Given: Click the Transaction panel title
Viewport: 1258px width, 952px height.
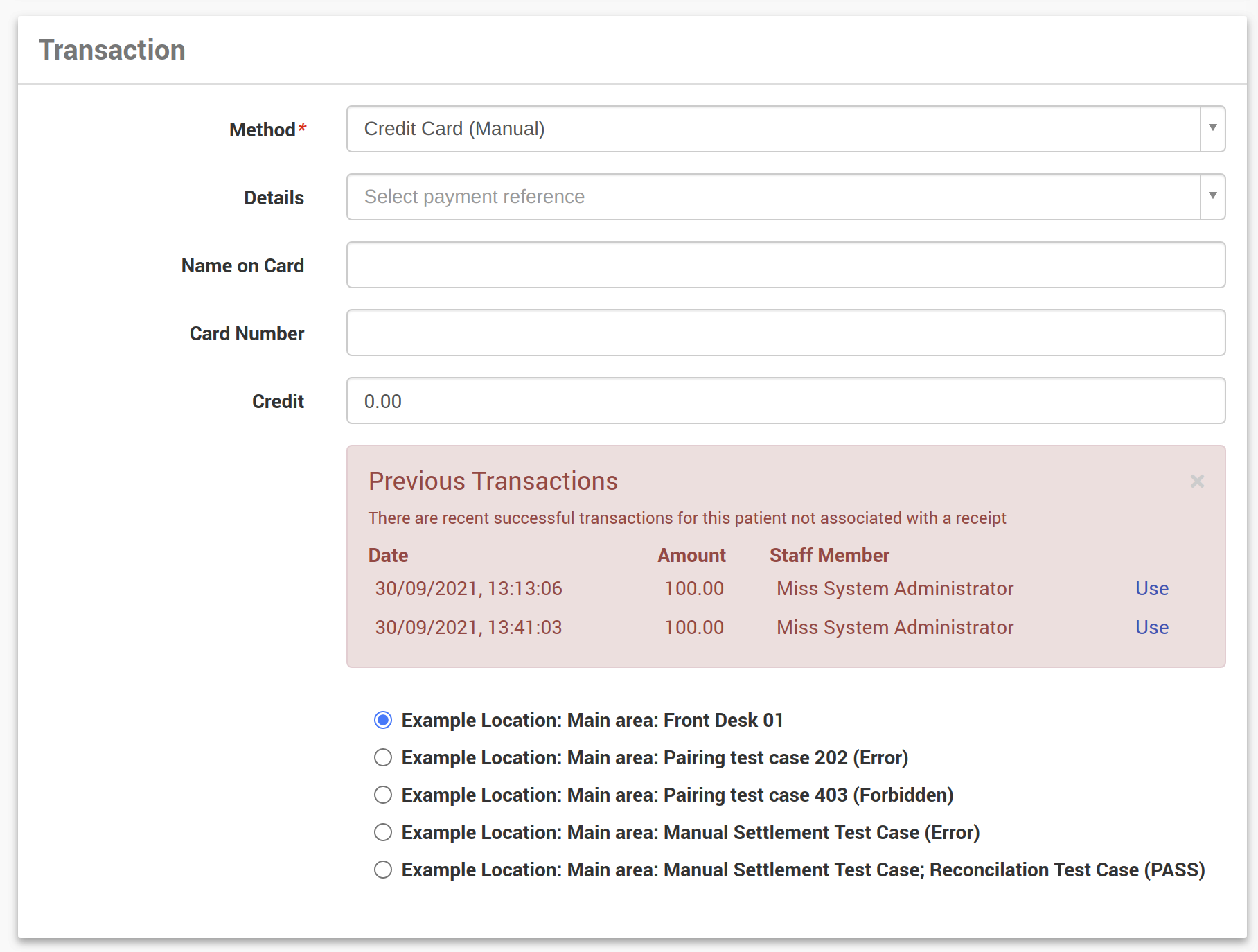Looking at the screenshot, I should point(112,50).
